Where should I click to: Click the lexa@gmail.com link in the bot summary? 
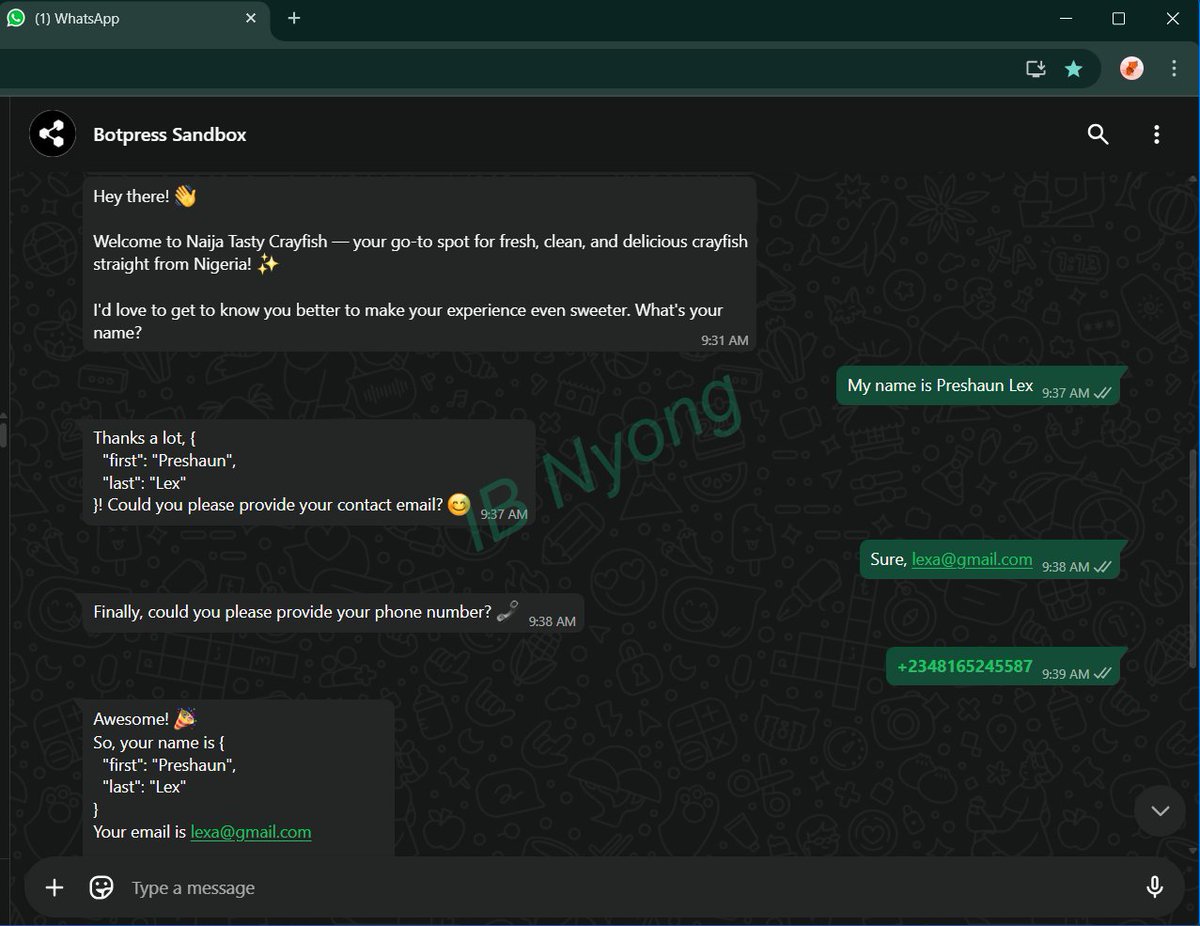tap(250, 831)
